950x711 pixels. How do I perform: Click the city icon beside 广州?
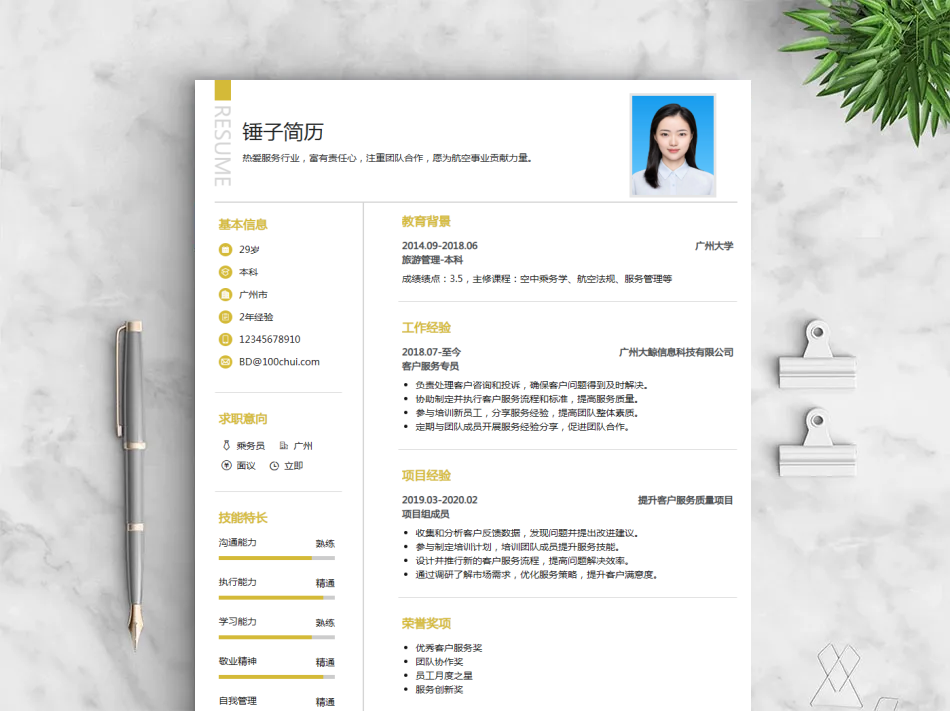point(284,446)
